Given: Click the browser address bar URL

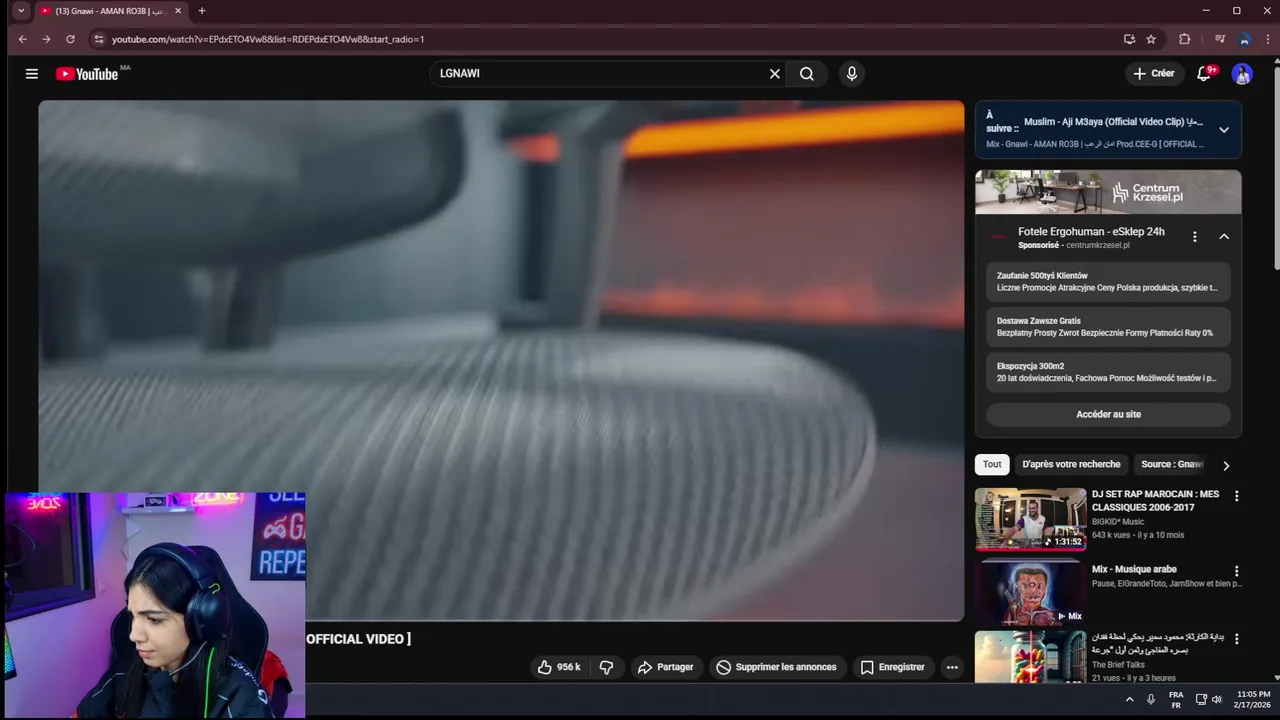Looking at the screenshot, I should pos(268,39).
